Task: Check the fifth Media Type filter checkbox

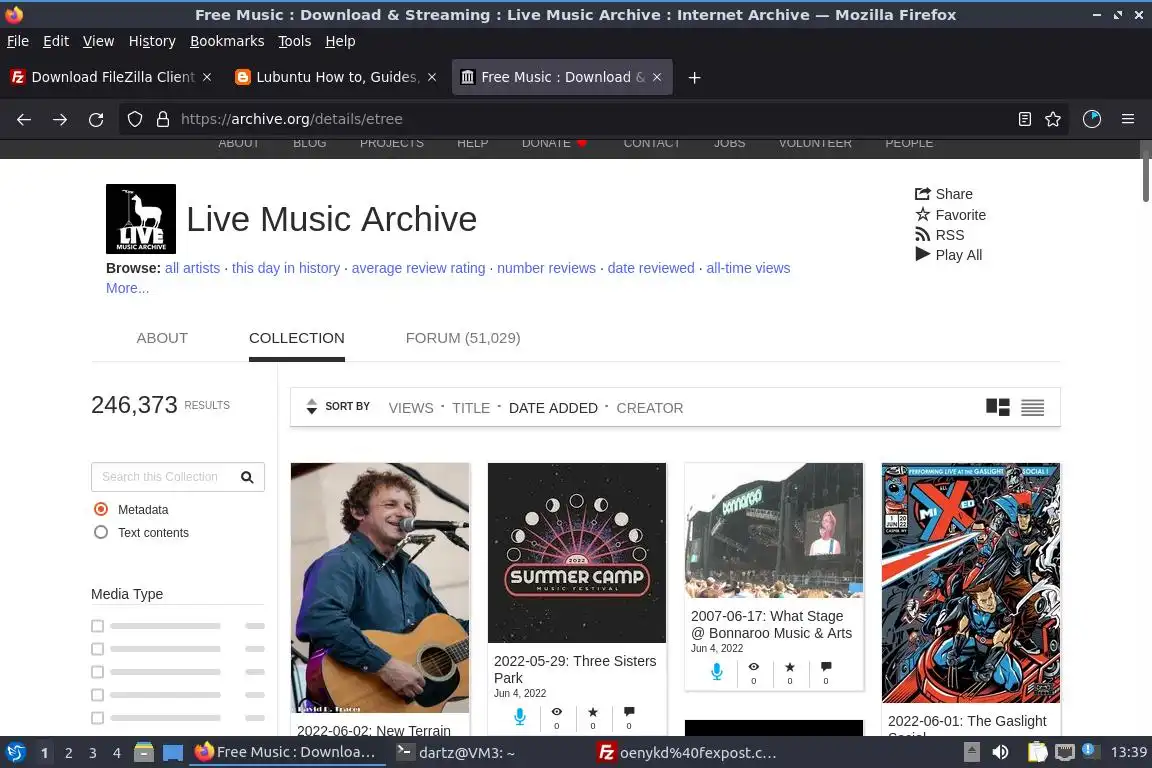Action: tap(97, 717)
